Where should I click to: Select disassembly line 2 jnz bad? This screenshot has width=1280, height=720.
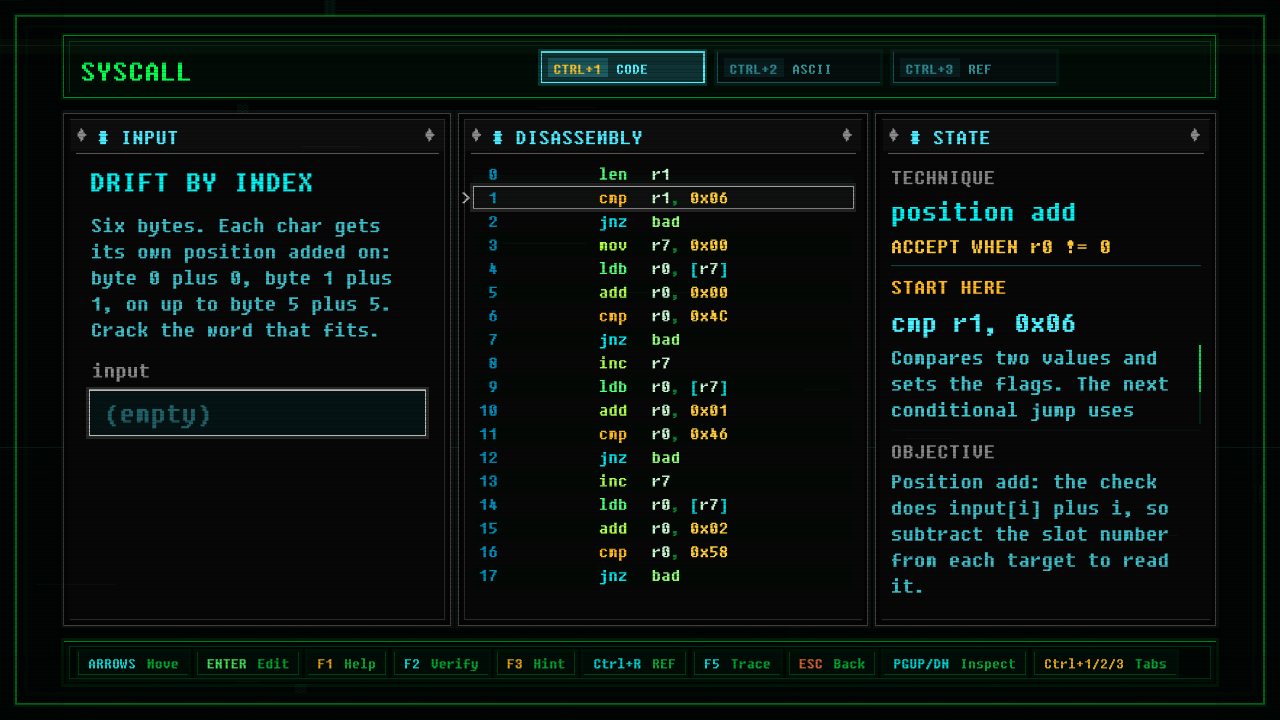664,222
